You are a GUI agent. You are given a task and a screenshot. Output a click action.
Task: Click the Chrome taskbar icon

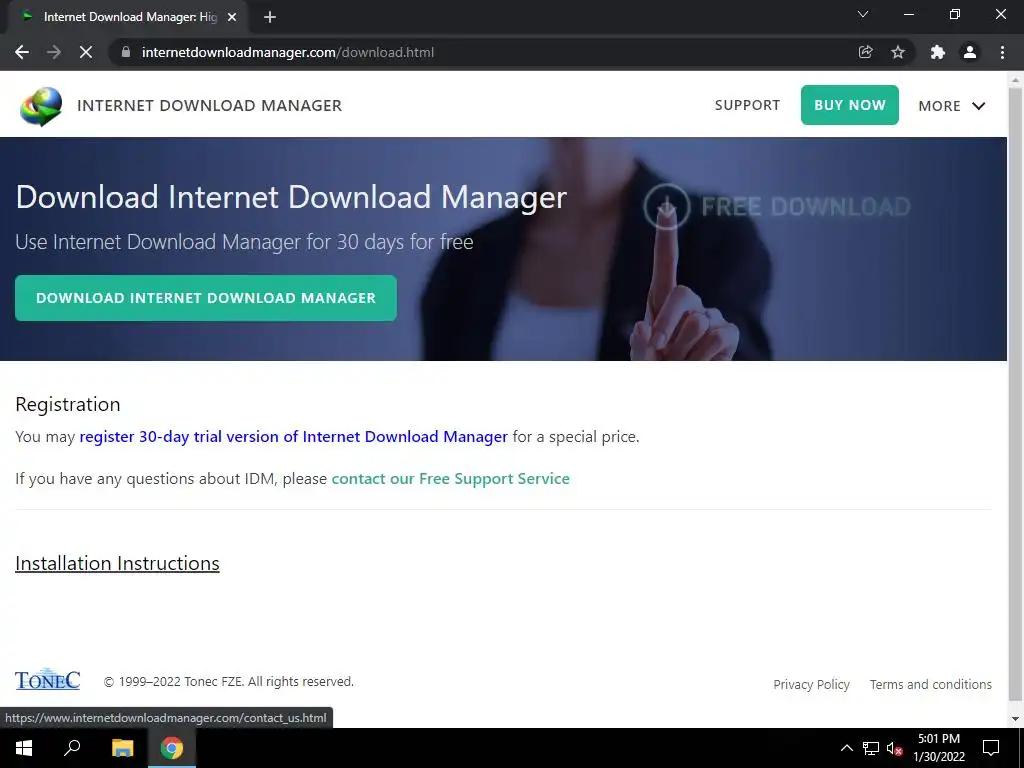click(x=172, y=748)
